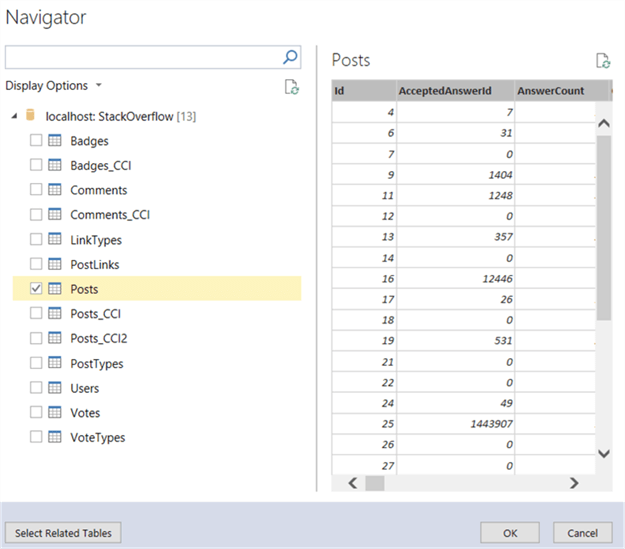Click the preview scroll down arrow

604,453
